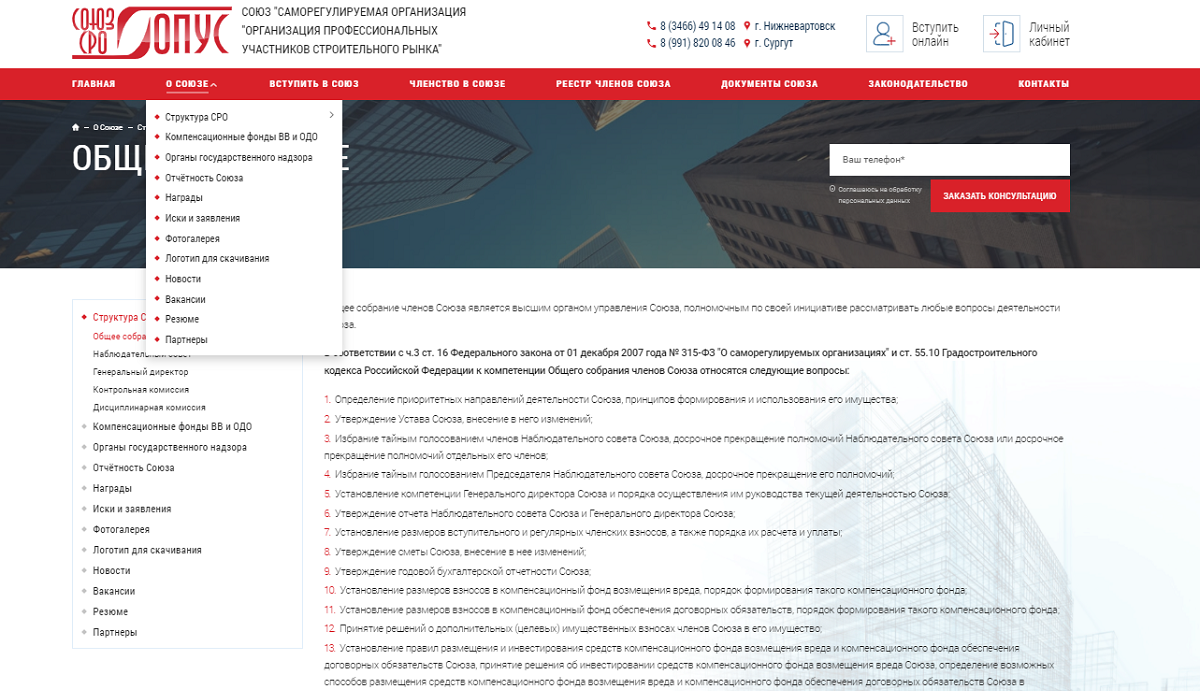Viewport: 1200px width, 691px height.
Task: Select the Нижневартовск city location
Action: tap(795, 26)
